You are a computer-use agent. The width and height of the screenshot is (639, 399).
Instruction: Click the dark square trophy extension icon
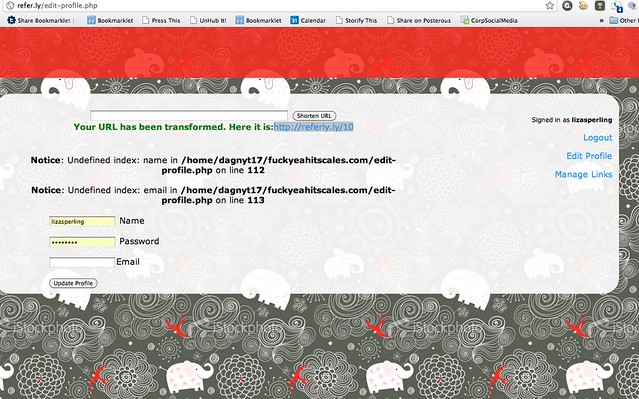click(599, 5)
